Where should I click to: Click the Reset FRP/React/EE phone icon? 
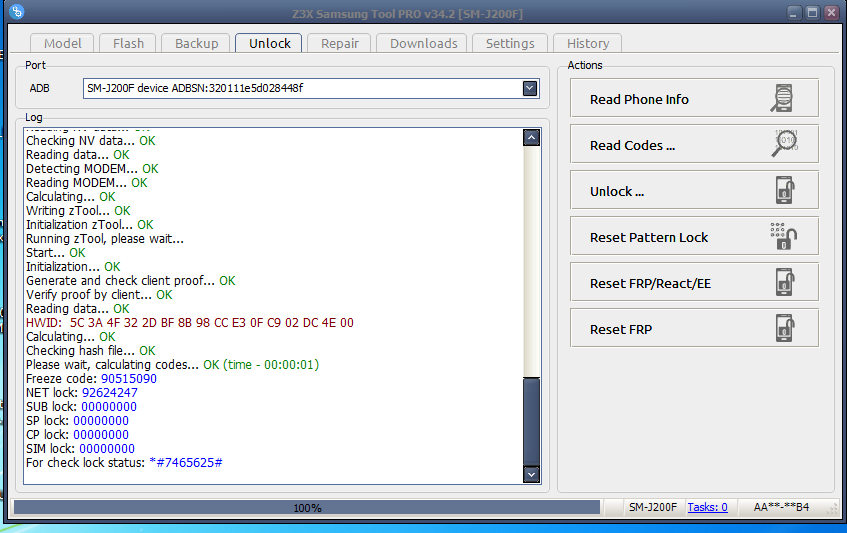click(x=785, y=282)
